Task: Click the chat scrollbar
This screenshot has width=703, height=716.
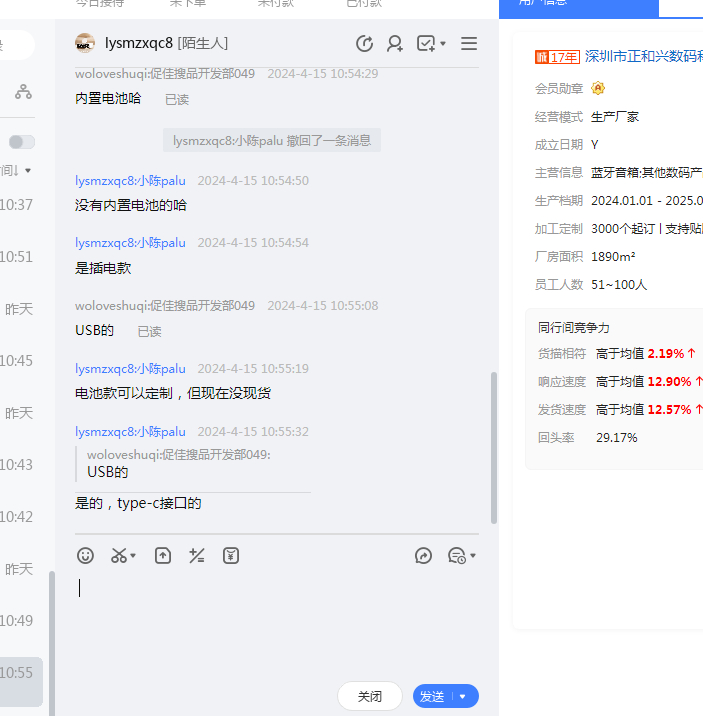Action: click(493, 448)
